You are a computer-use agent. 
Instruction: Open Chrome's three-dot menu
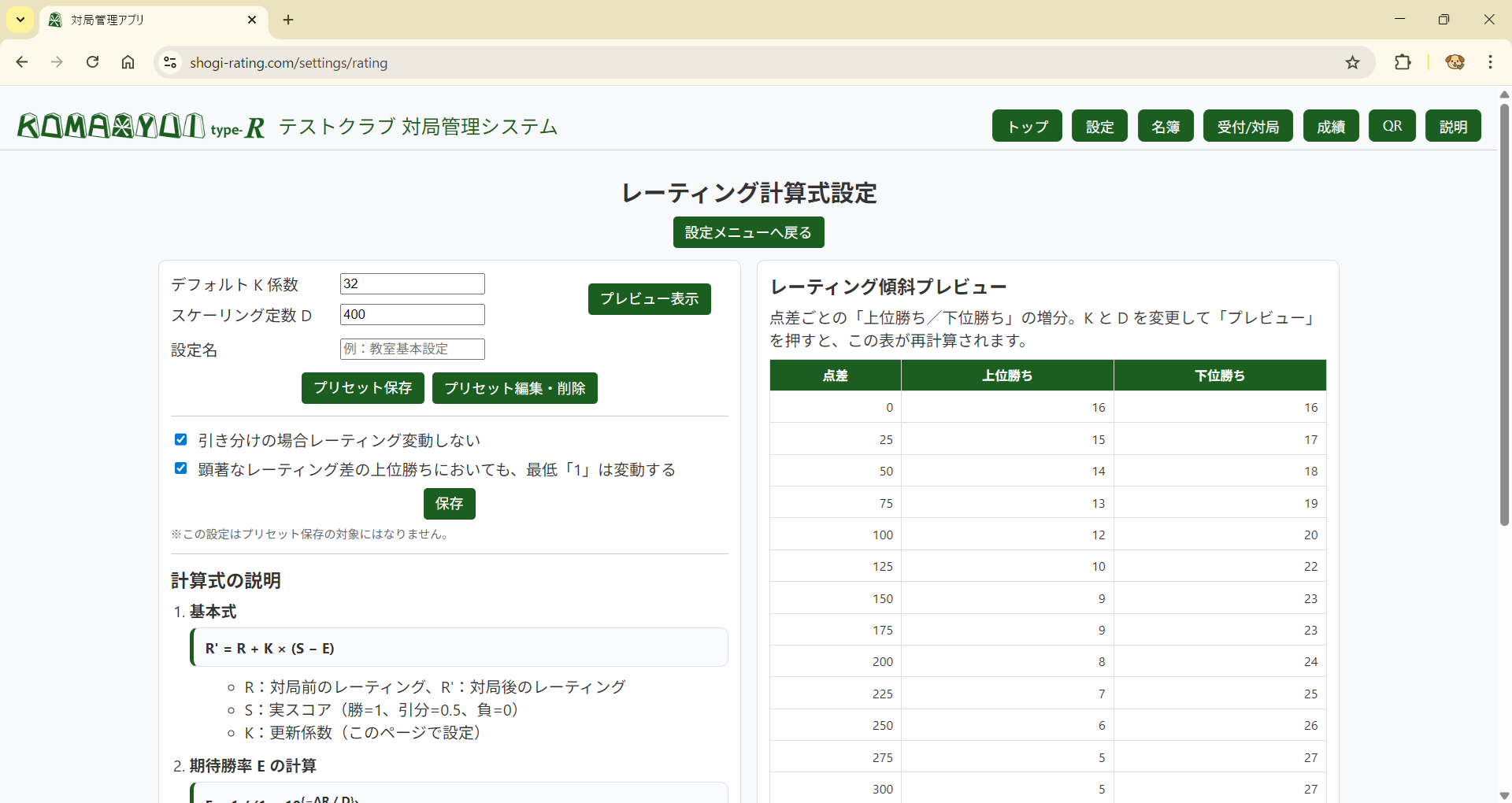pyautogui.click(x=1490, y=62)
